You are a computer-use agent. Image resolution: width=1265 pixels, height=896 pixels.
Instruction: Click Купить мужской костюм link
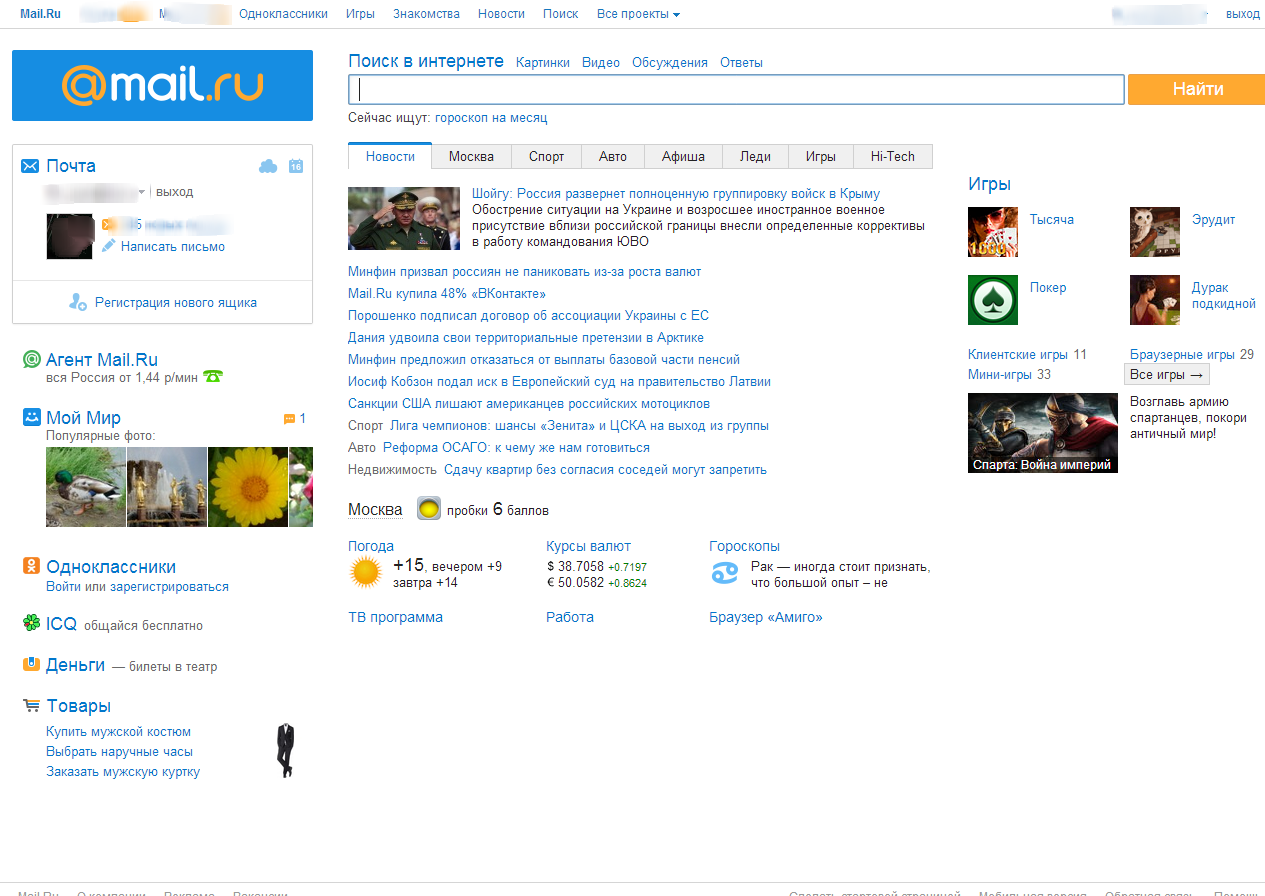pyautogui.click(x=118, y=731)
